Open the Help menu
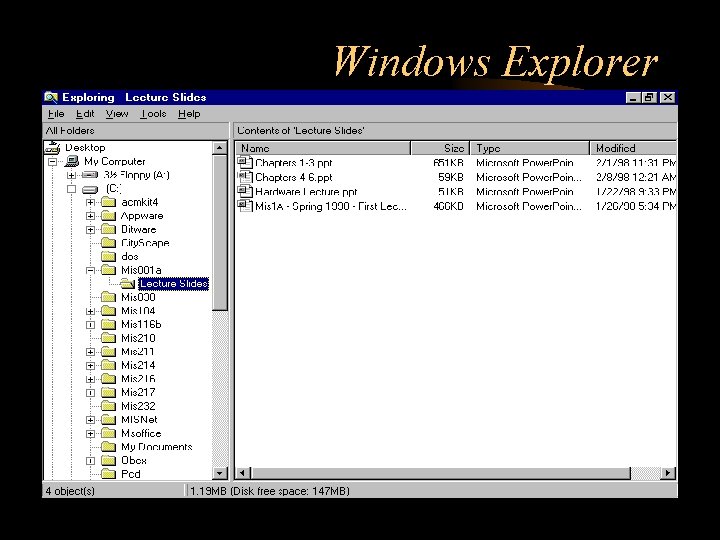The width and height of the screenshot is (720, 540). pos(189,114)
